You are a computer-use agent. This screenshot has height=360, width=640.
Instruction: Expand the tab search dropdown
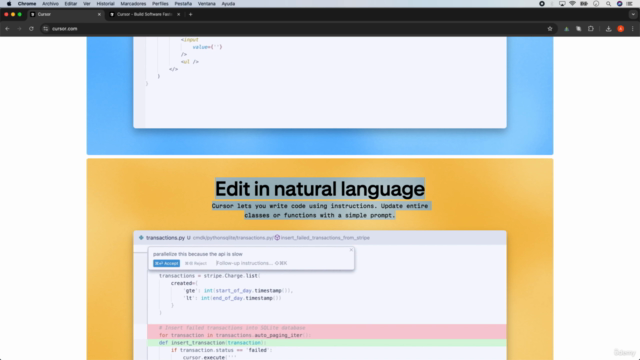click(x=633, y=14)
